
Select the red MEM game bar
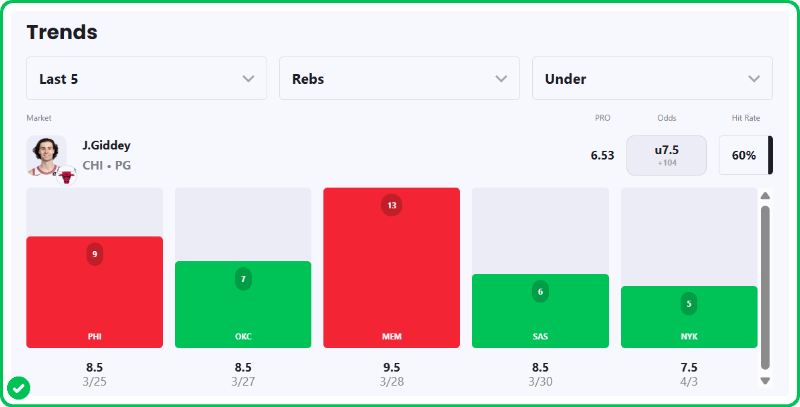(x=391, y=280)
